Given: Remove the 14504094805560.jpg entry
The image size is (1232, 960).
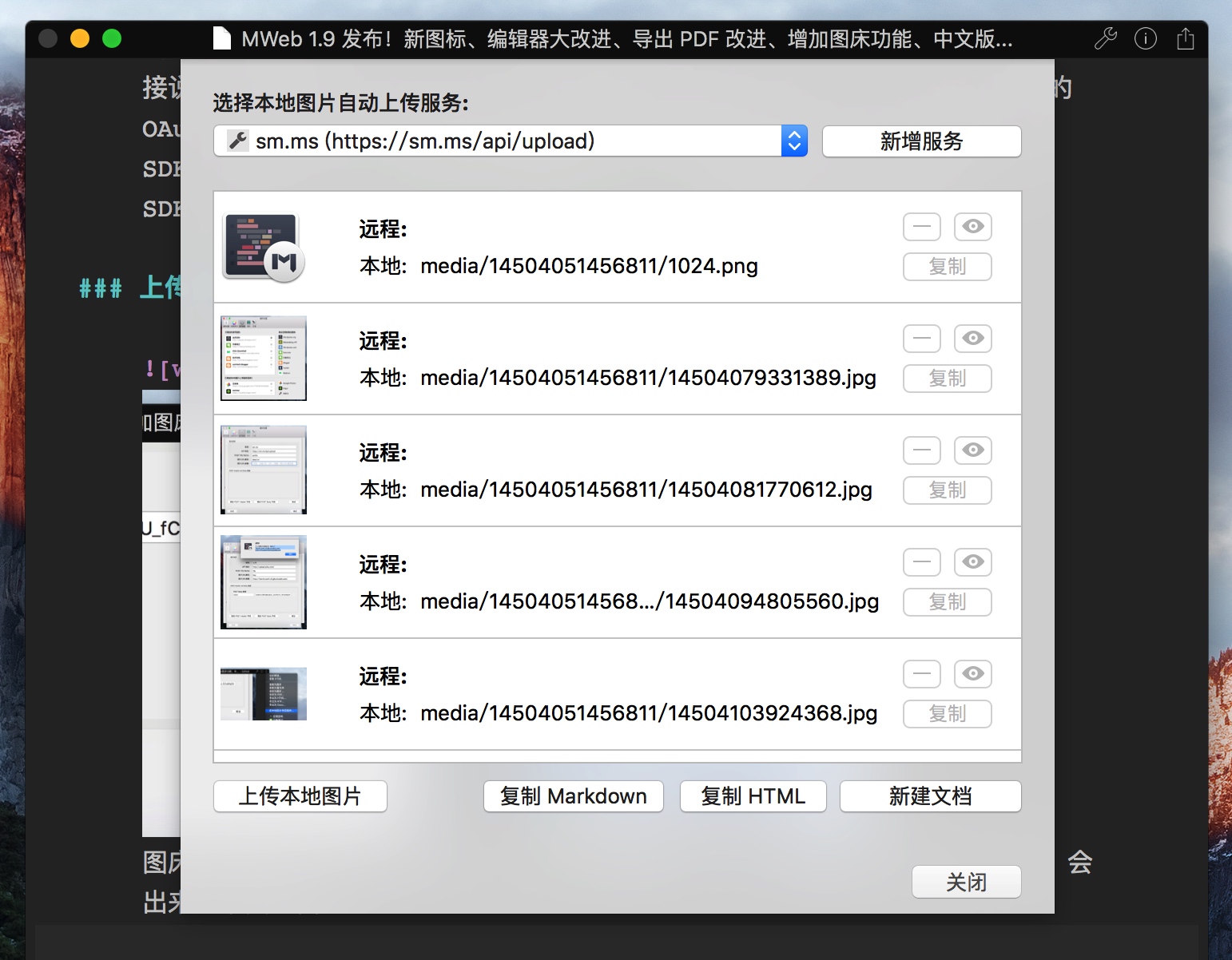Looking at the screenshot, I should pyautogui.click(x=922, y=562).
